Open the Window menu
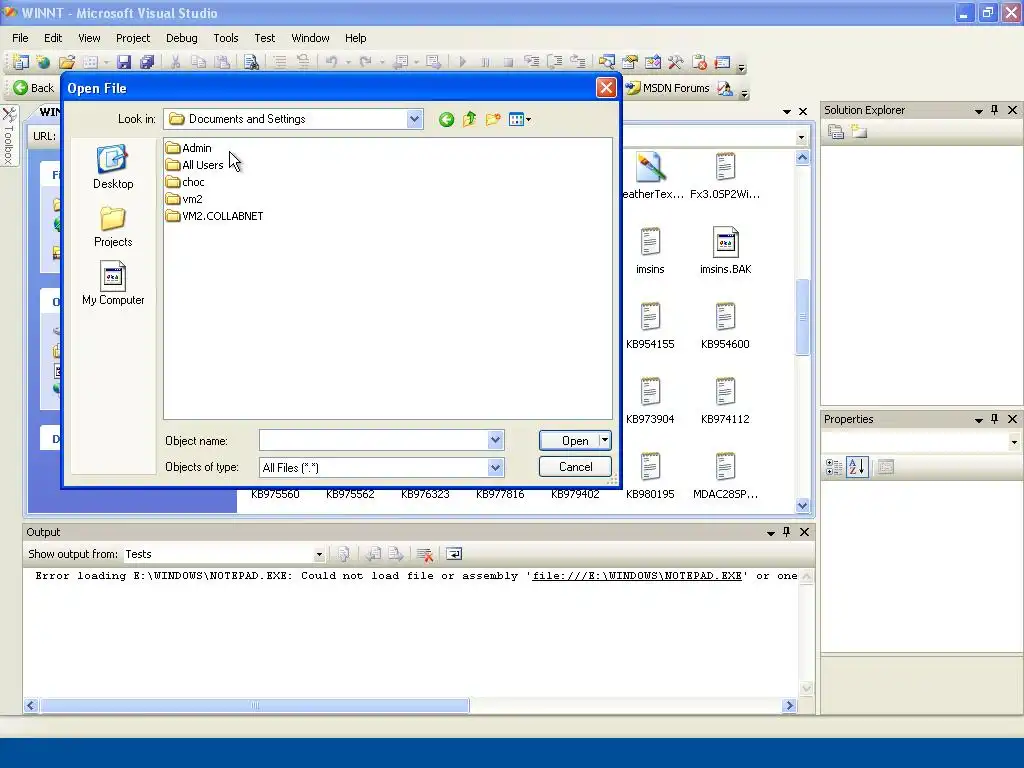Image resolution: width=1024 pixels, height=768 pixels. click(x=310, y=38)
